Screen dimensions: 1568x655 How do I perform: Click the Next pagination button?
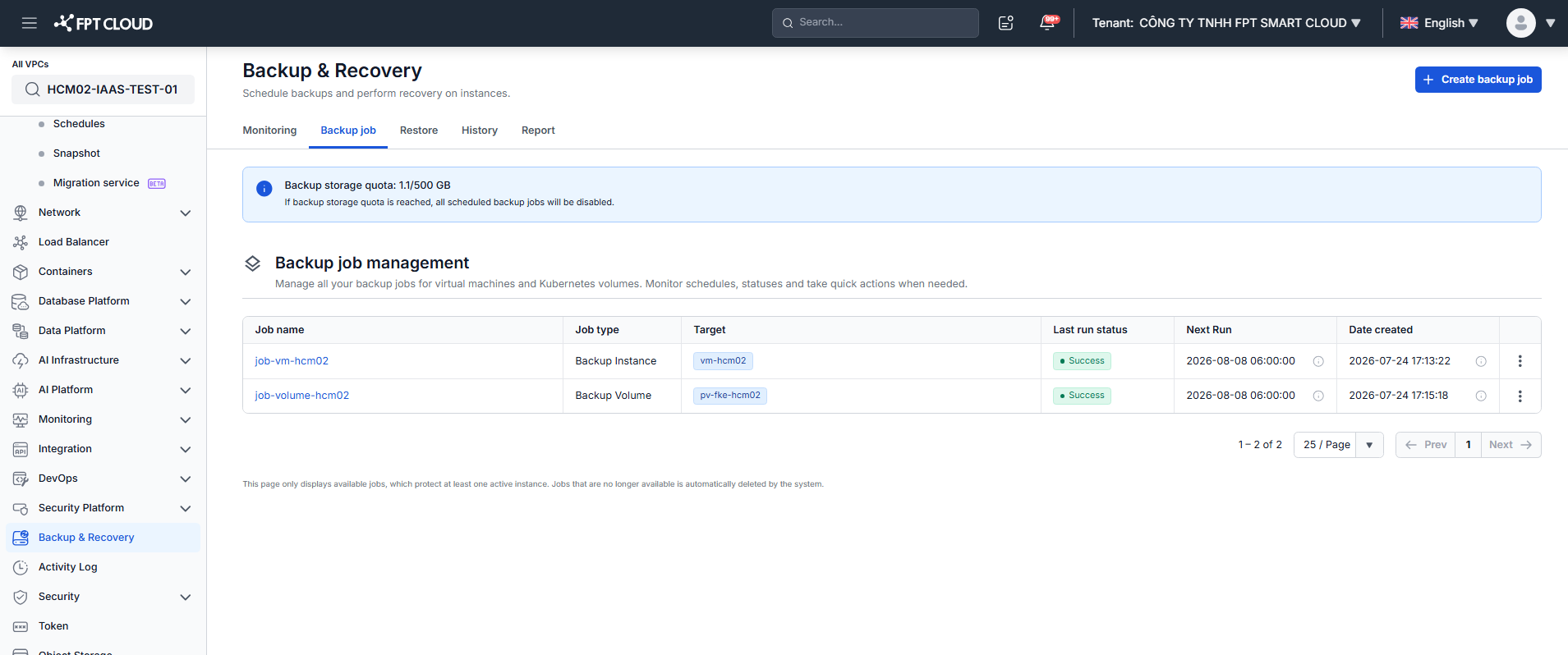pos(1511,445)
